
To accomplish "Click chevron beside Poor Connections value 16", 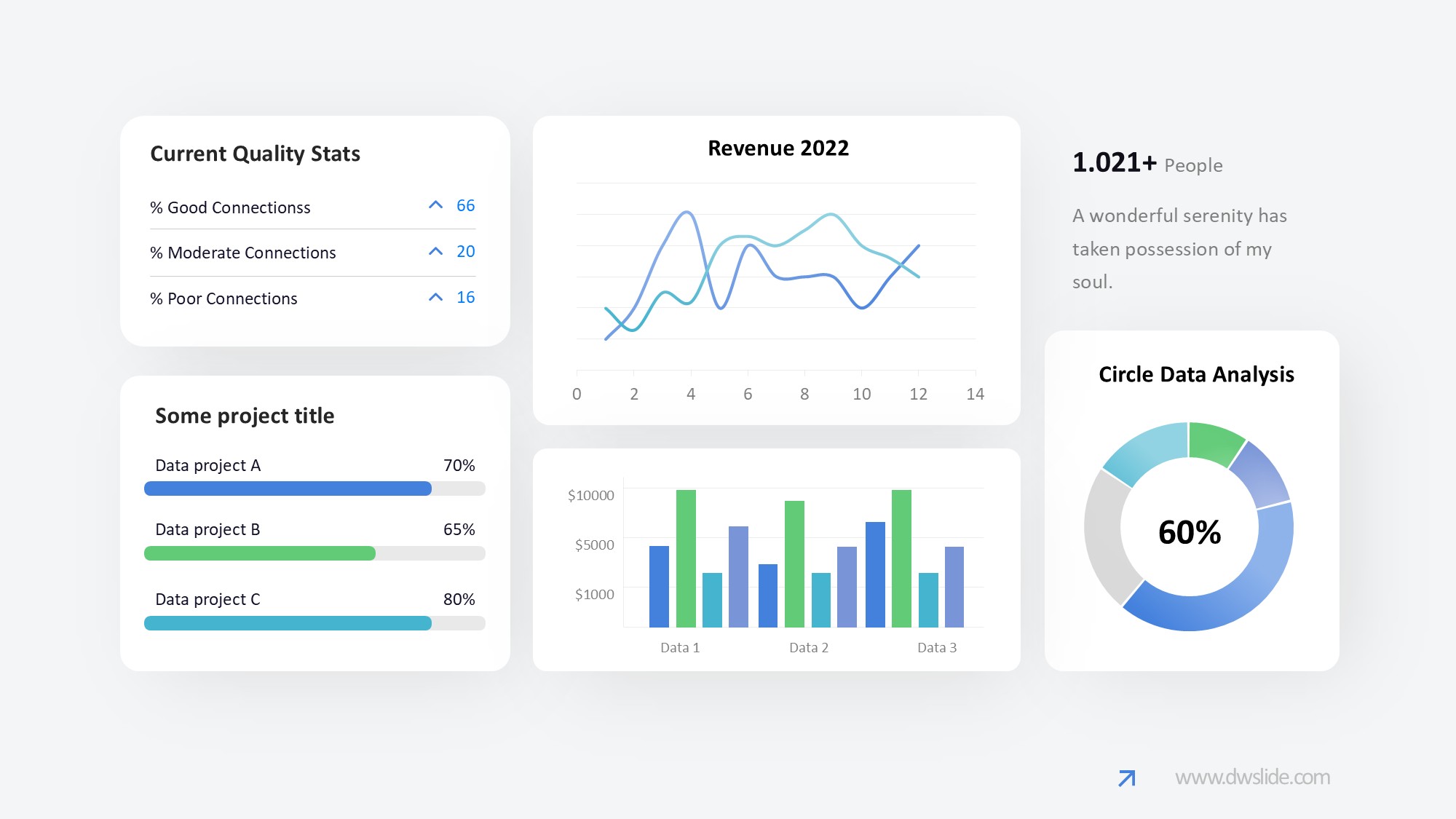I will point(435,297).
